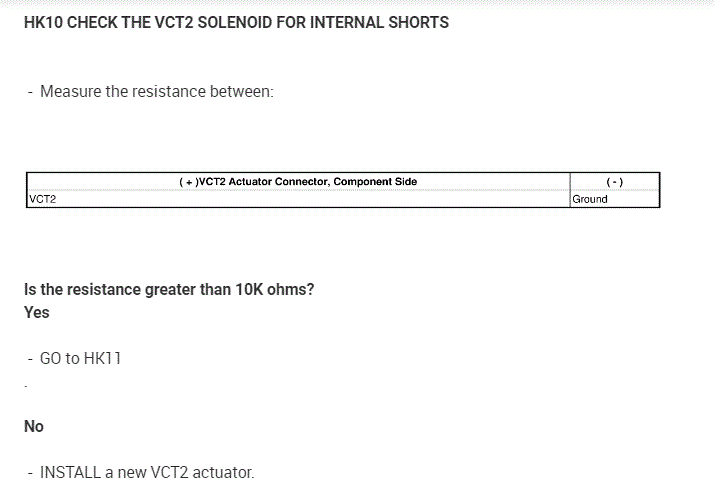Select the VCT2 table cell
Image resolution: width=715 pixels, height=498 pixels.
point(43,199)
